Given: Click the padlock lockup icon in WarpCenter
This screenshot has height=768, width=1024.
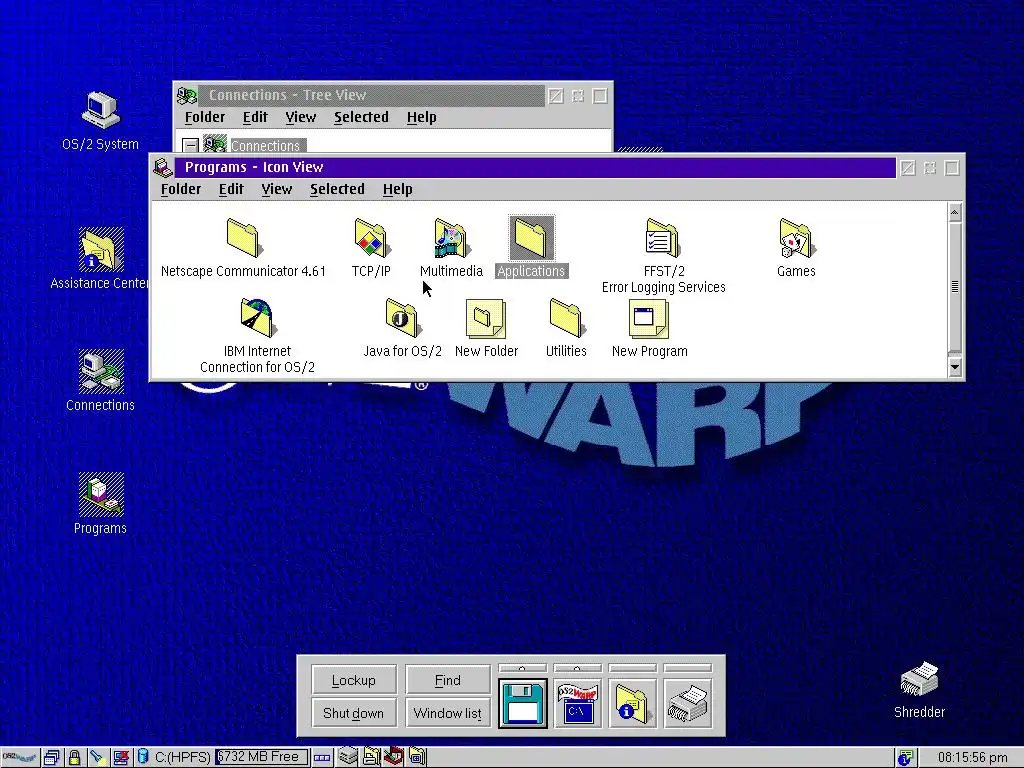Looking at the screenshot, I should click(74, 758).
